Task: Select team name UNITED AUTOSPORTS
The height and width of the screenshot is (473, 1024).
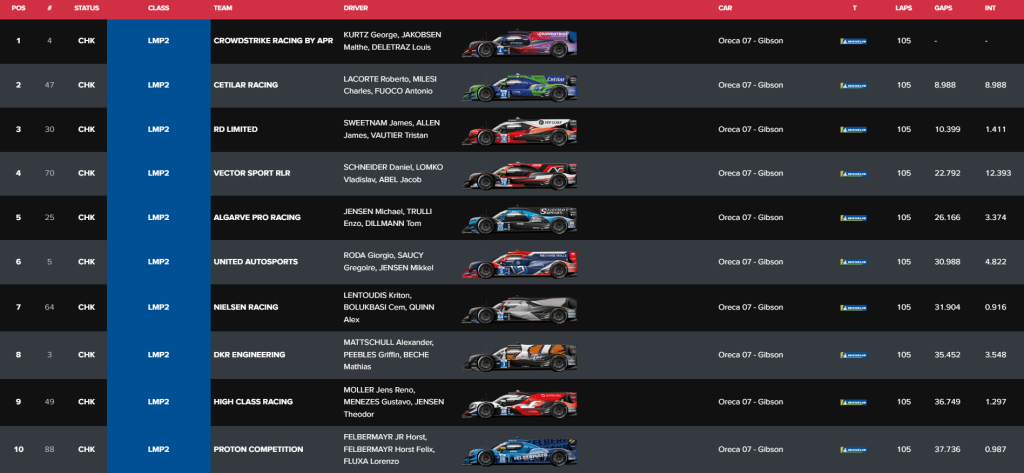Action: click(x=256, y=261)
